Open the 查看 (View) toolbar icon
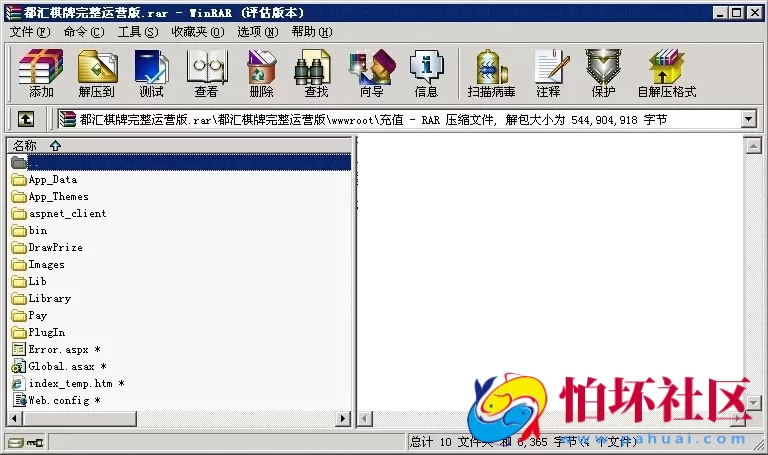The image size is (768, 455). 206,73
